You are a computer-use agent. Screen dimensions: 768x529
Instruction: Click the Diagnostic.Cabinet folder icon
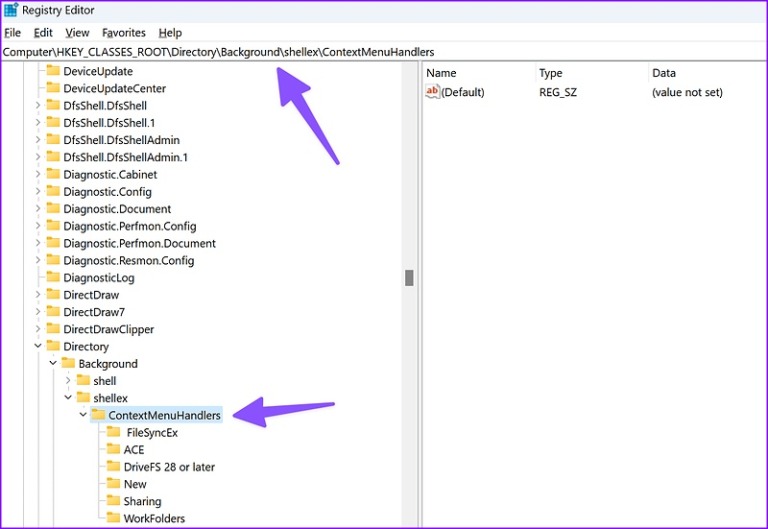coord(53,174)
